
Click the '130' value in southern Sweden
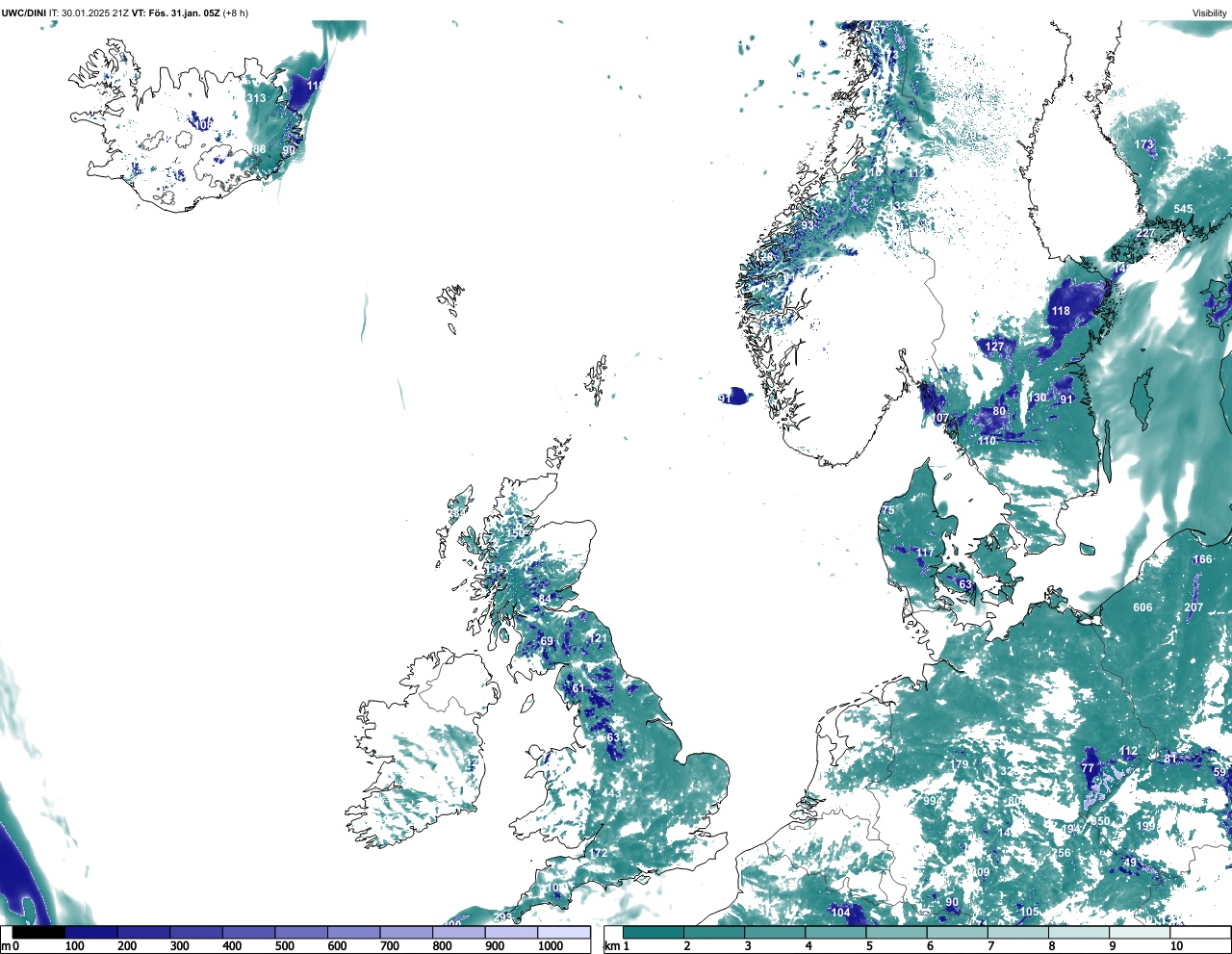1037,398
